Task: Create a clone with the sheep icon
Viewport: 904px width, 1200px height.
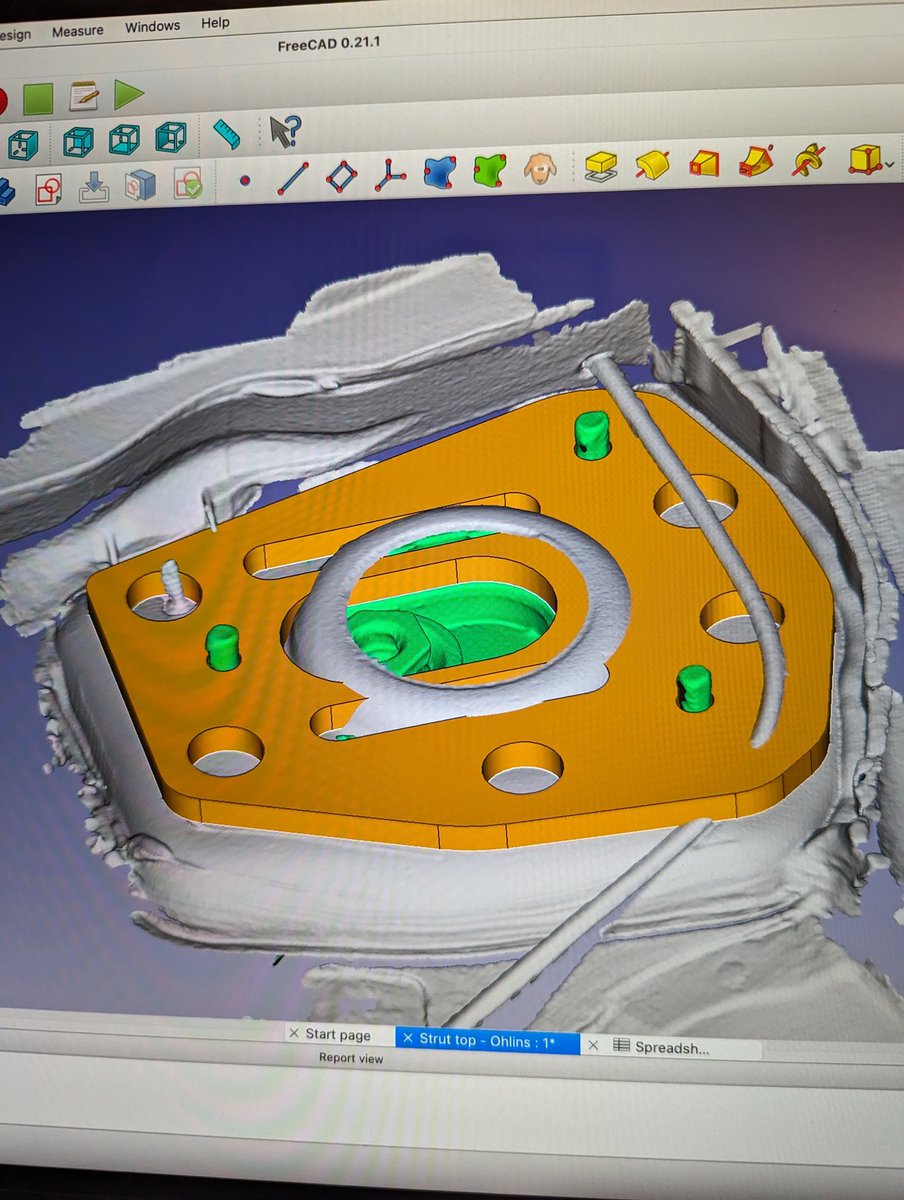Action: coord(540,167)
